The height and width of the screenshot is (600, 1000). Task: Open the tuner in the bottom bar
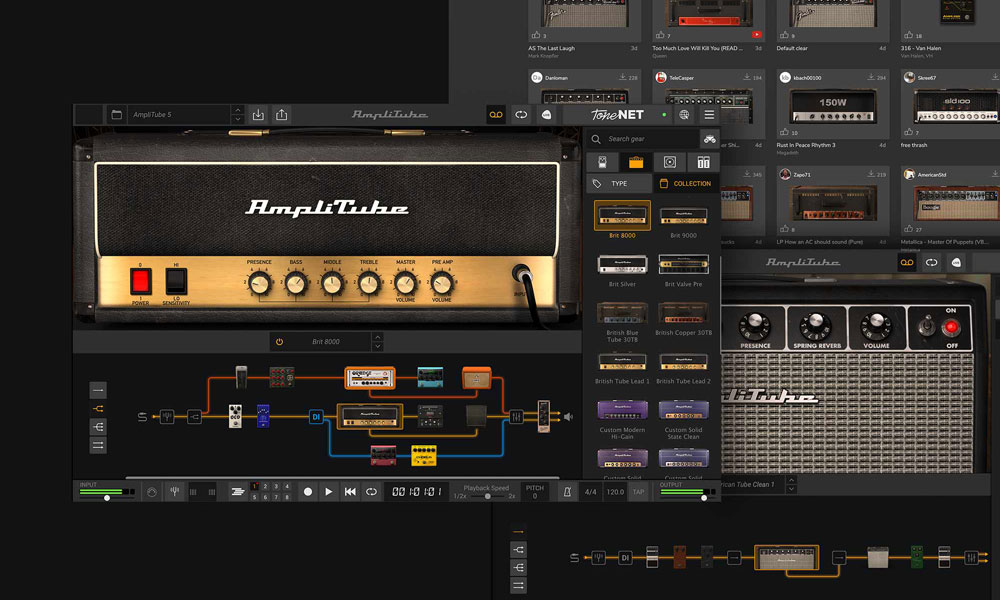[x=176, y=491]
